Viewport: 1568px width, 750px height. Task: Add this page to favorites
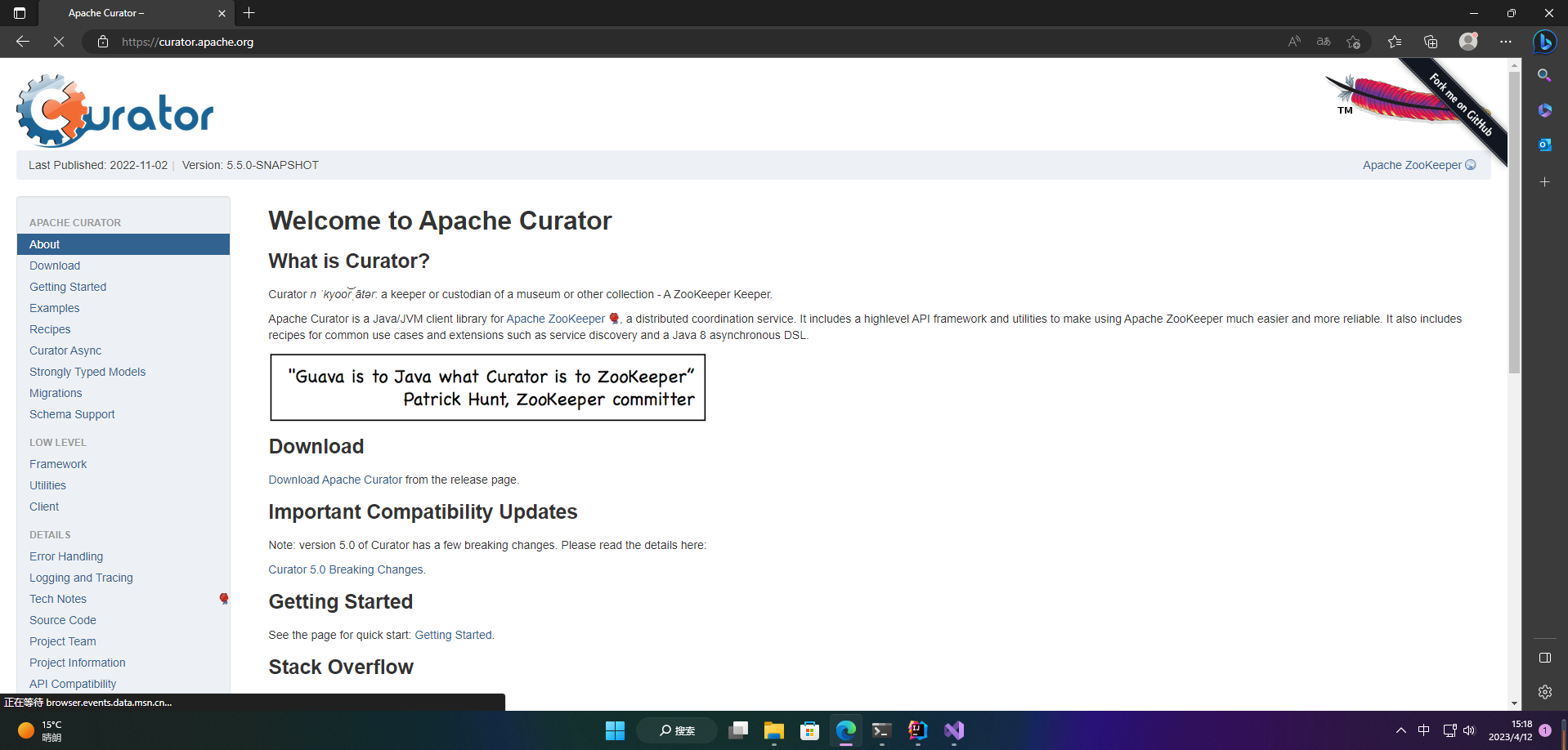[x=1354, y=42]
